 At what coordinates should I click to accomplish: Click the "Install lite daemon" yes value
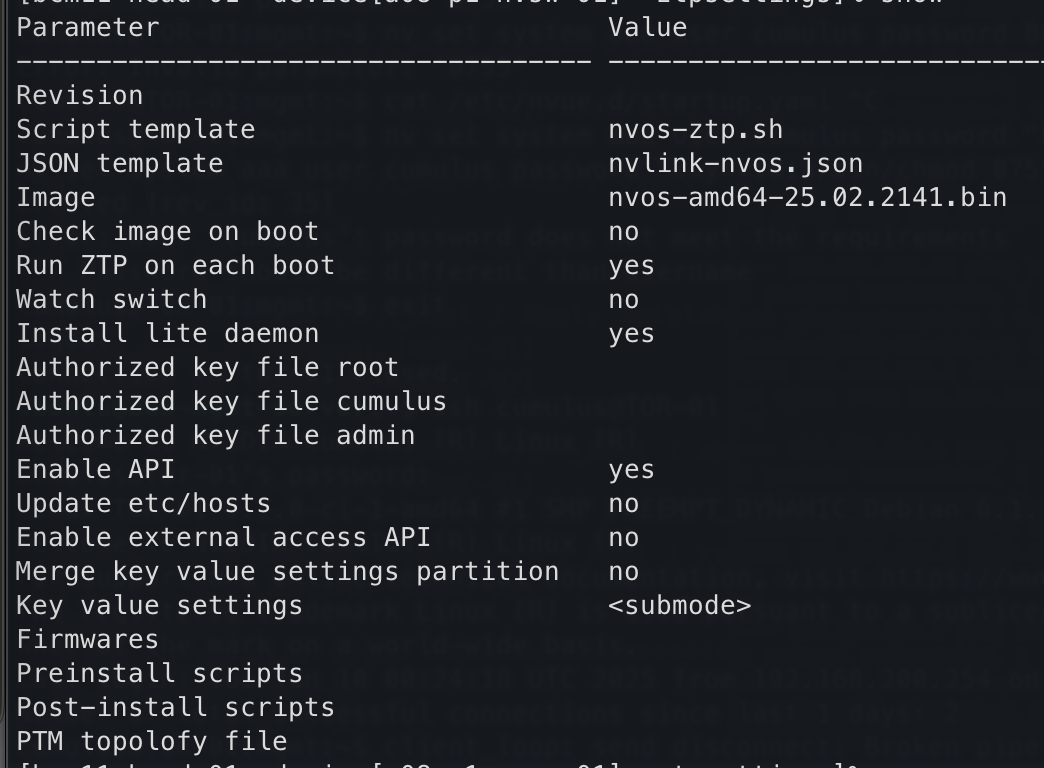631,334
